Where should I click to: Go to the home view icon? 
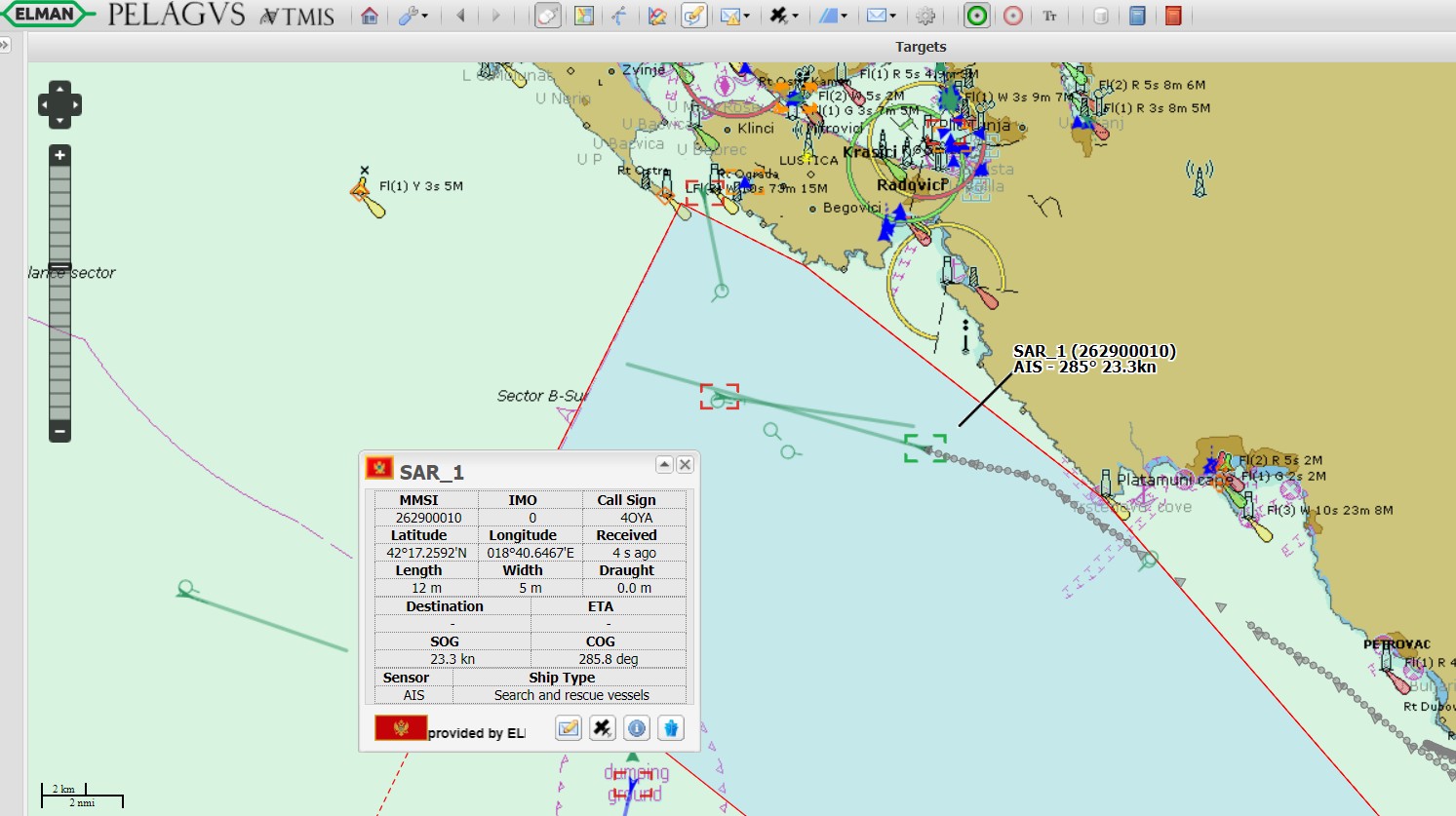pos(370,16)
